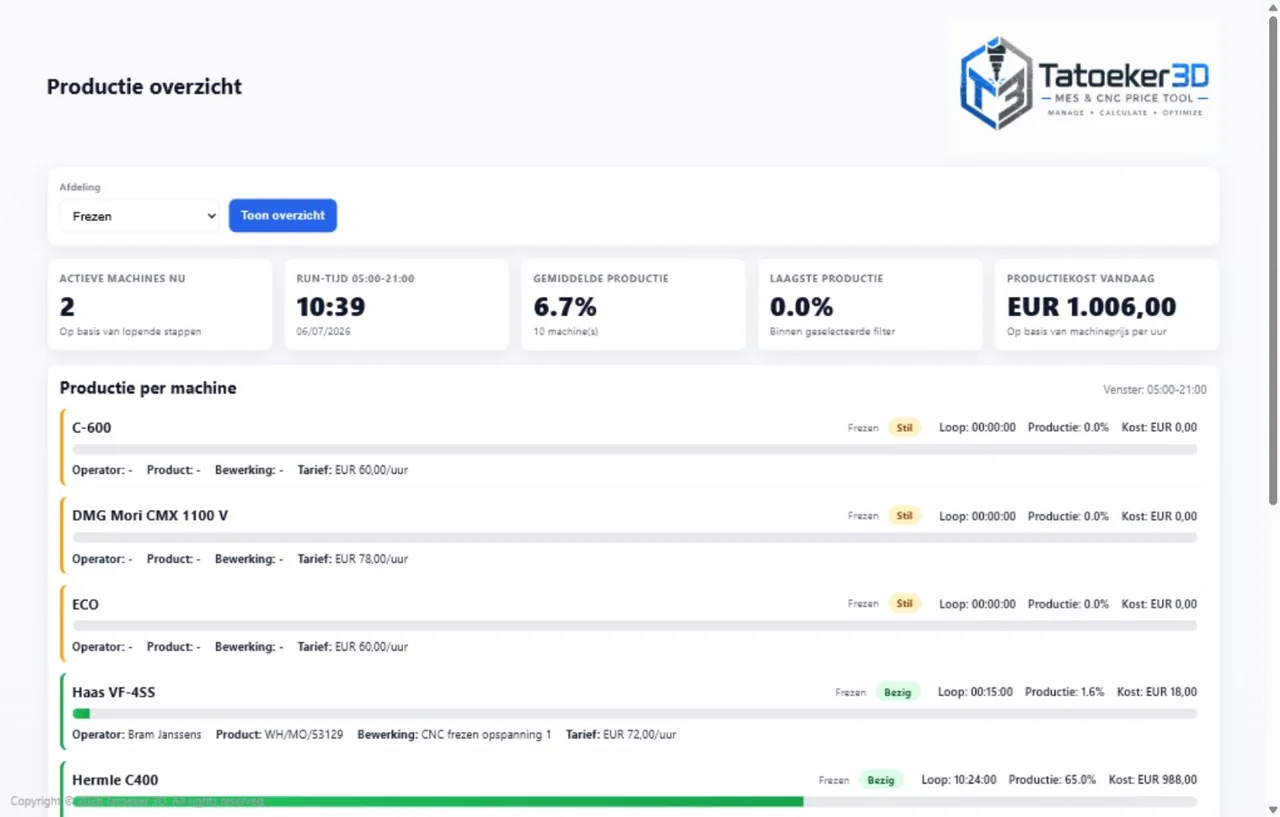Click the Run-tijd 10:39 card
The image size is (1280, 817).
[396, 305]
